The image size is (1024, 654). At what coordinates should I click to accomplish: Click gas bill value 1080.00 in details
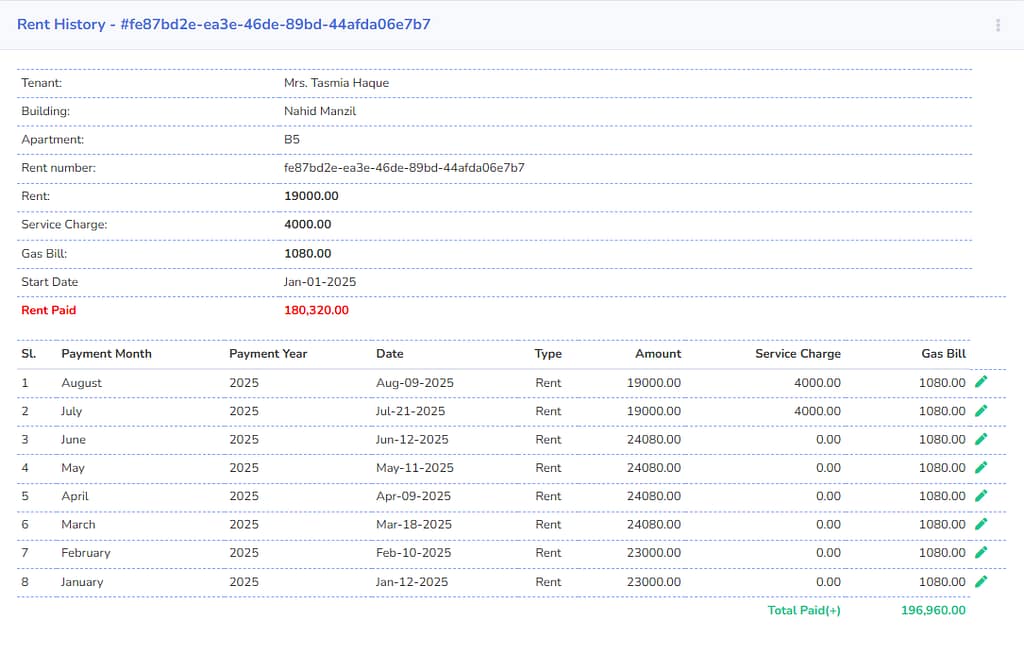point(308,253)
